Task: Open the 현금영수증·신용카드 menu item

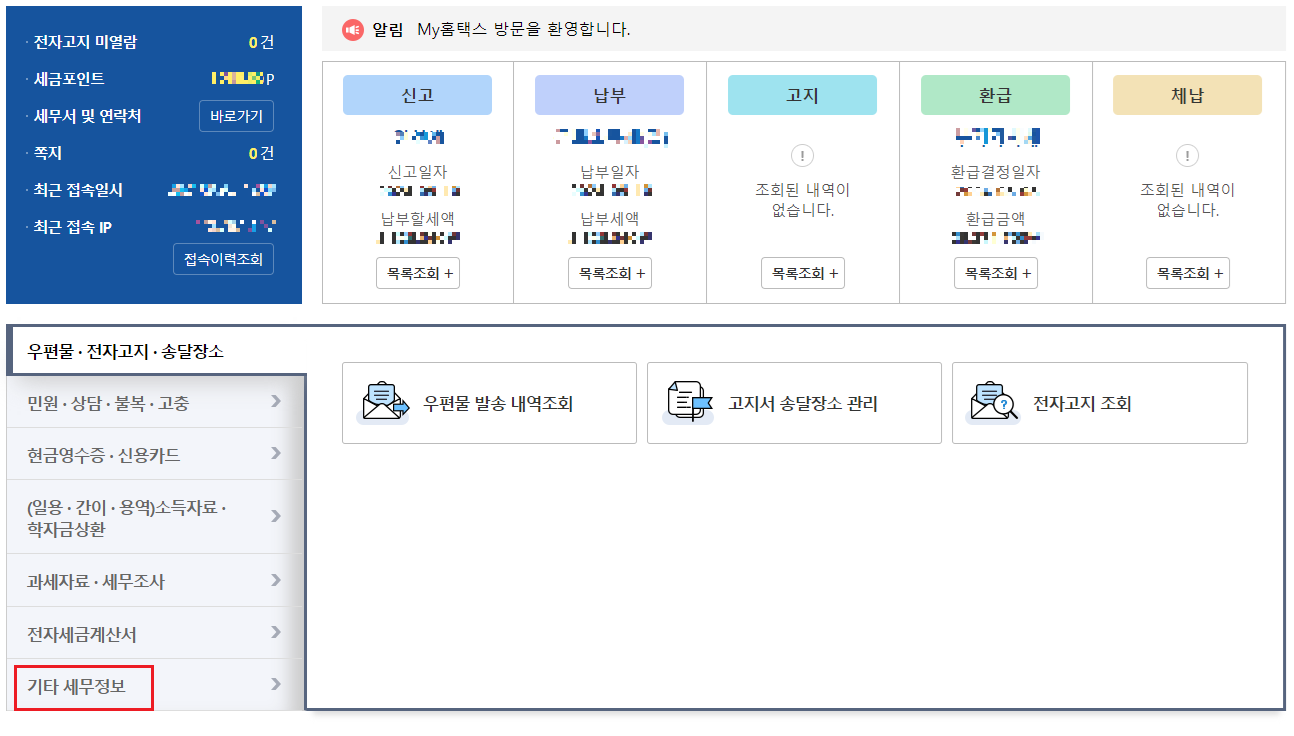Action: click(155, 455)
